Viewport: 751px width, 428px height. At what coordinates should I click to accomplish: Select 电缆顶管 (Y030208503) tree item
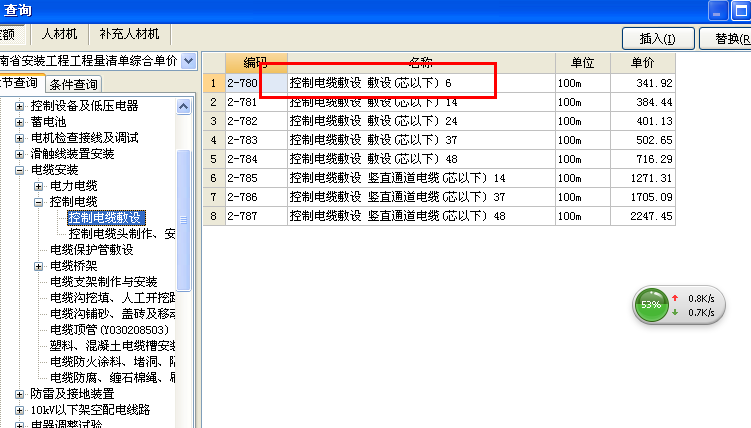pyautogui.click(x=109, y=330)
